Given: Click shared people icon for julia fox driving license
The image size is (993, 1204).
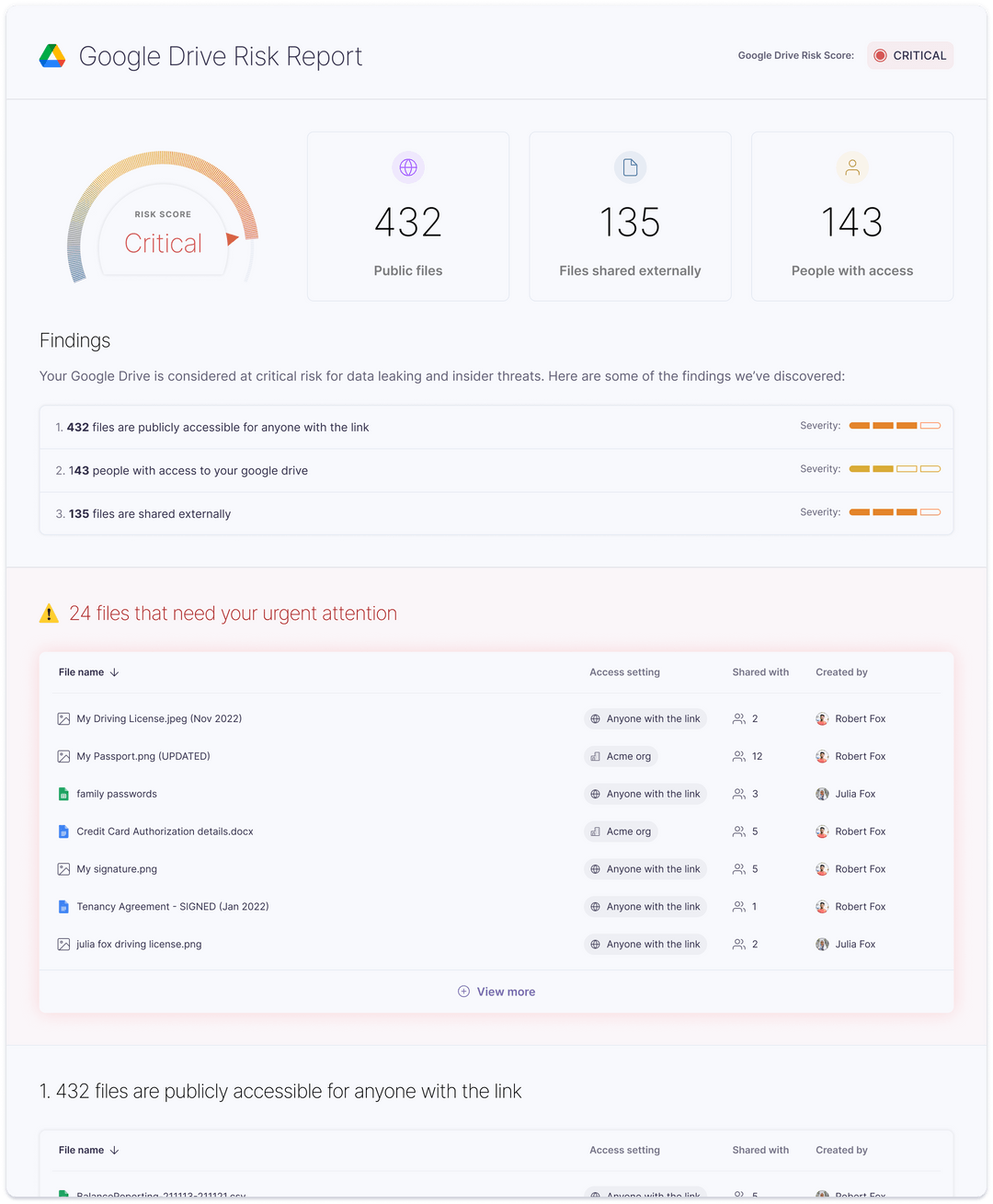Looking at the screenshot, I should click(x=738, y=945).
